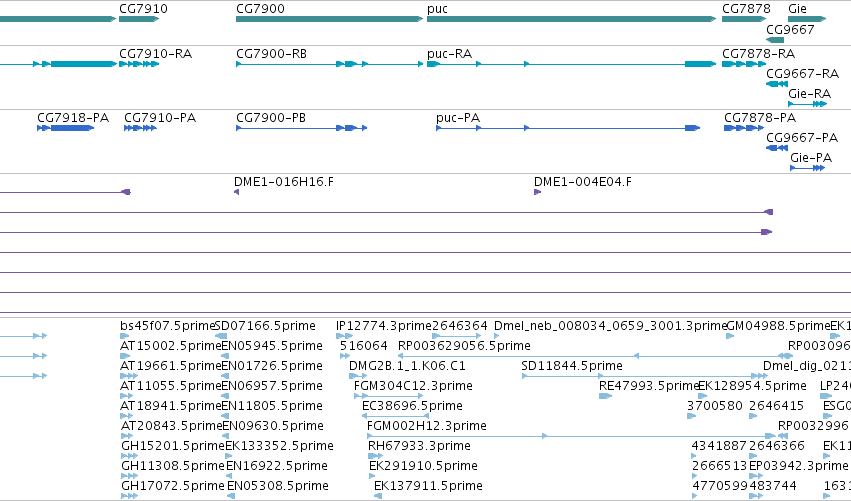Select the CG7910 gene arrow
Screen dimensions: 851x501
(139, 19)
